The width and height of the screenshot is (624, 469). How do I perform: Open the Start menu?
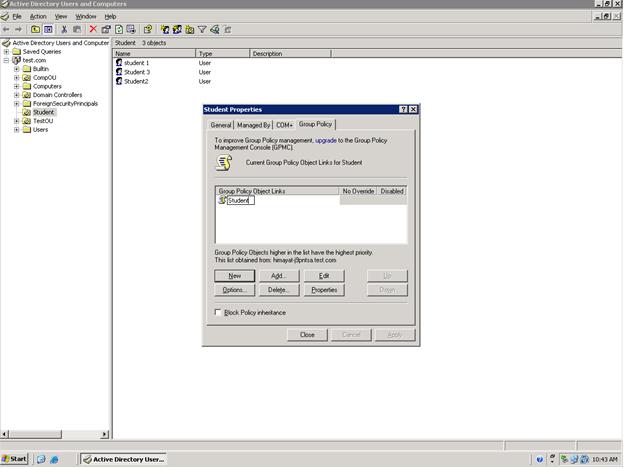[14, 459]
